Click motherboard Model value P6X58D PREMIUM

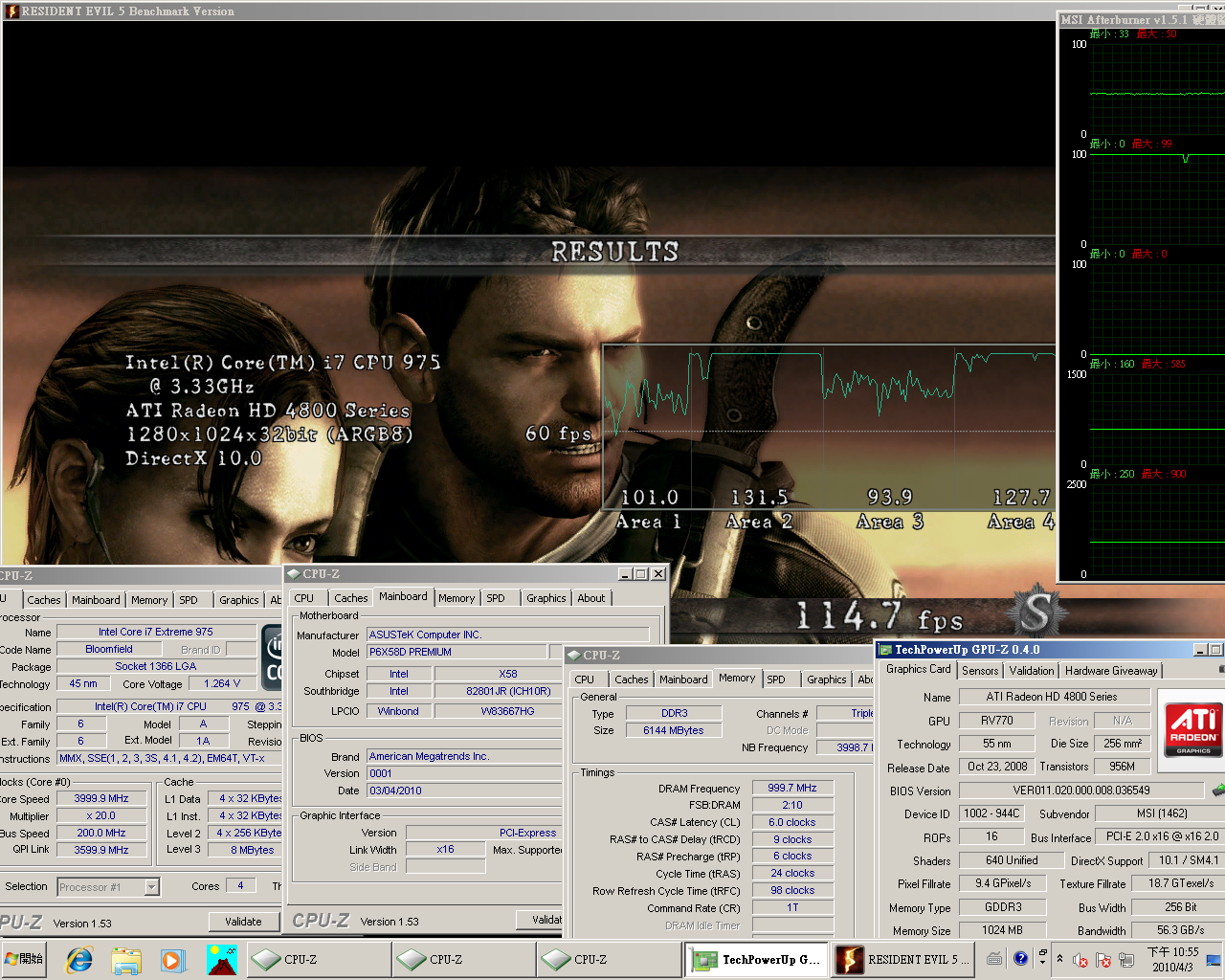(x=457, y=652)
